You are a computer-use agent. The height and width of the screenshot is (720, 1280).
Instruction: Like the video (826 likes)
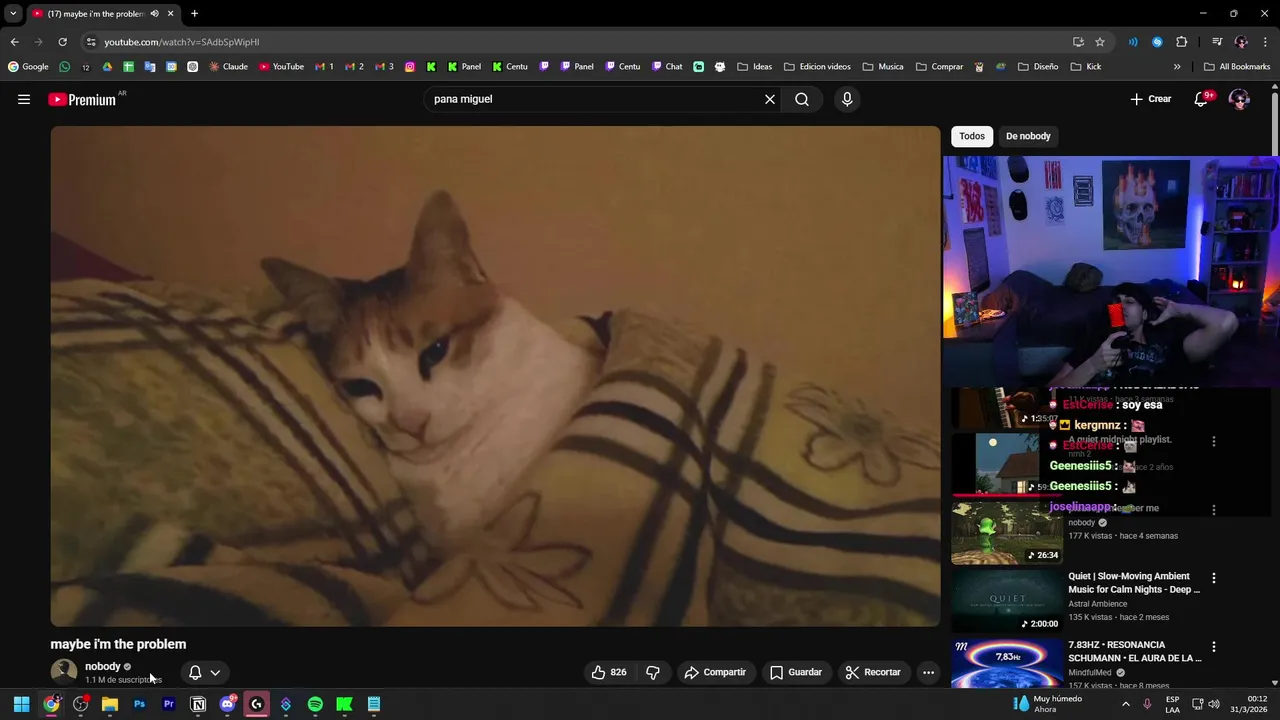click(609, 672)
